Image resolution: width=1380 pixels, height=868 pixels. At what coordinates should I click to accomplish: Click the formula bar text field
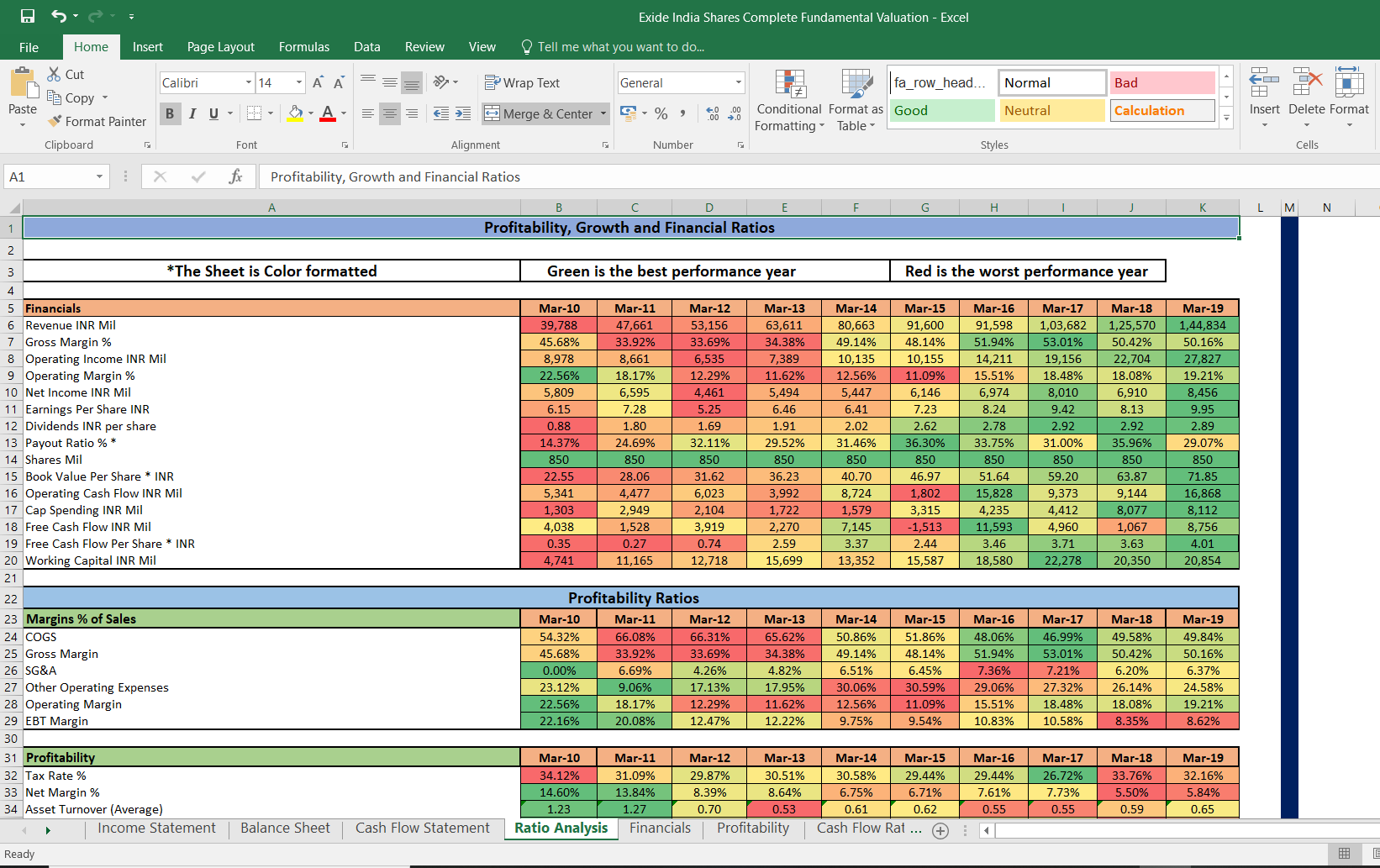819,176
